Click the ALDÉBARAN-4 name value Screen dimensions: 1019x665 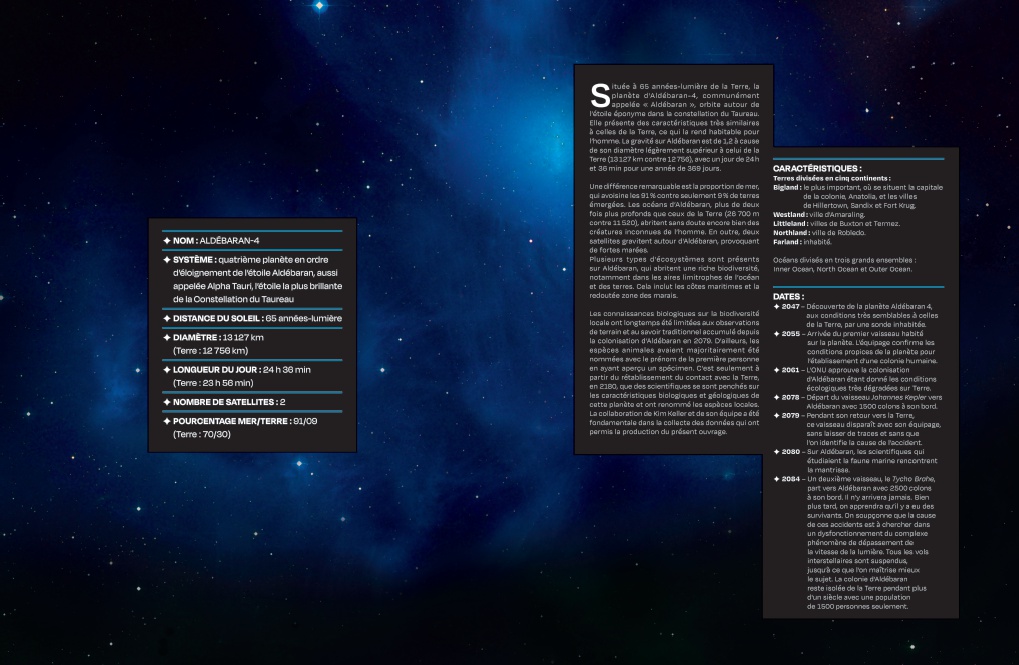pos(229,240)
